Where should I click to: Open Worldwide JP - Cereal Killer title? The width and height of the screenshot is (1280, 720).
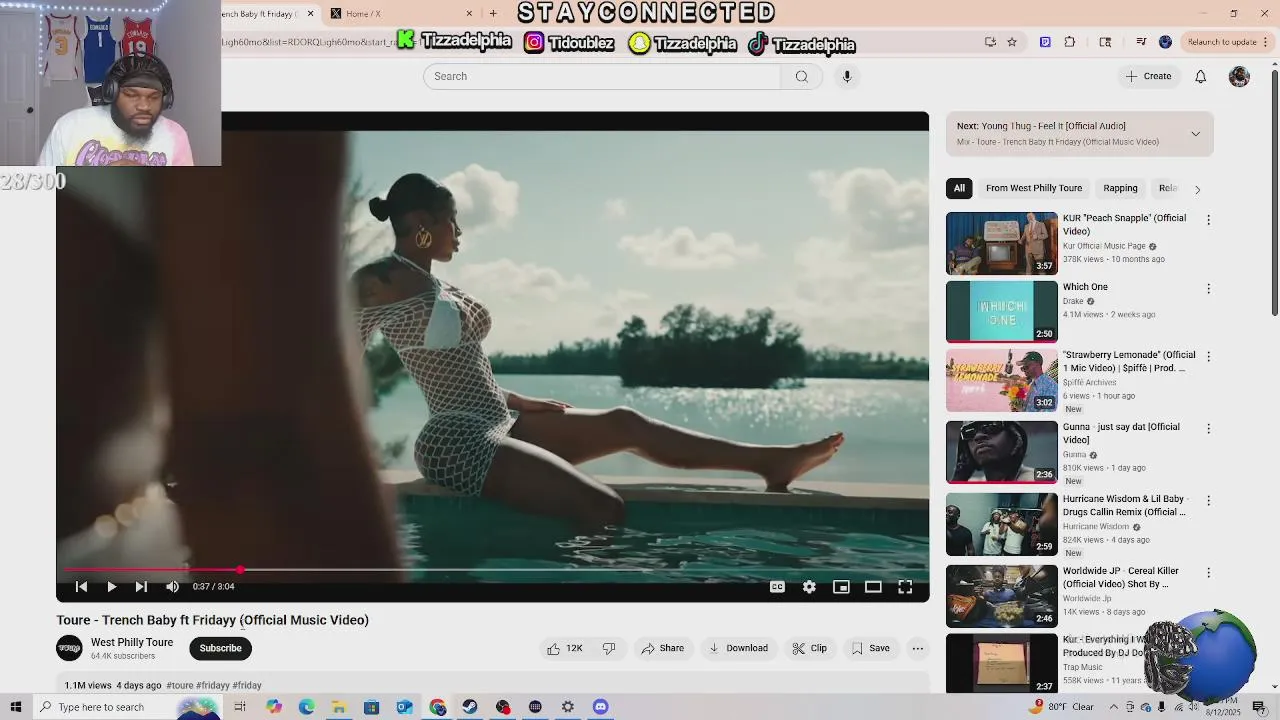[1120, 577]
